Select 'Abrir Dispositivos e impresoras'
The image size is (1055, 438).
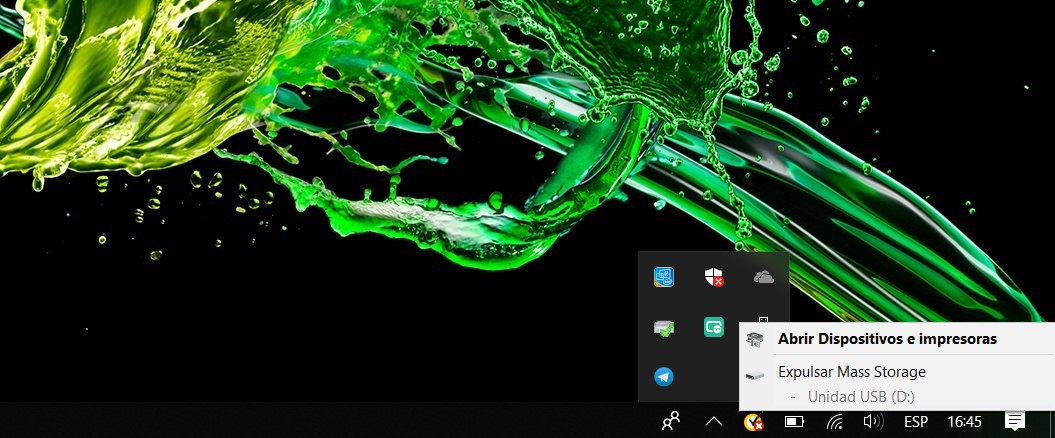tap(886, 339)
